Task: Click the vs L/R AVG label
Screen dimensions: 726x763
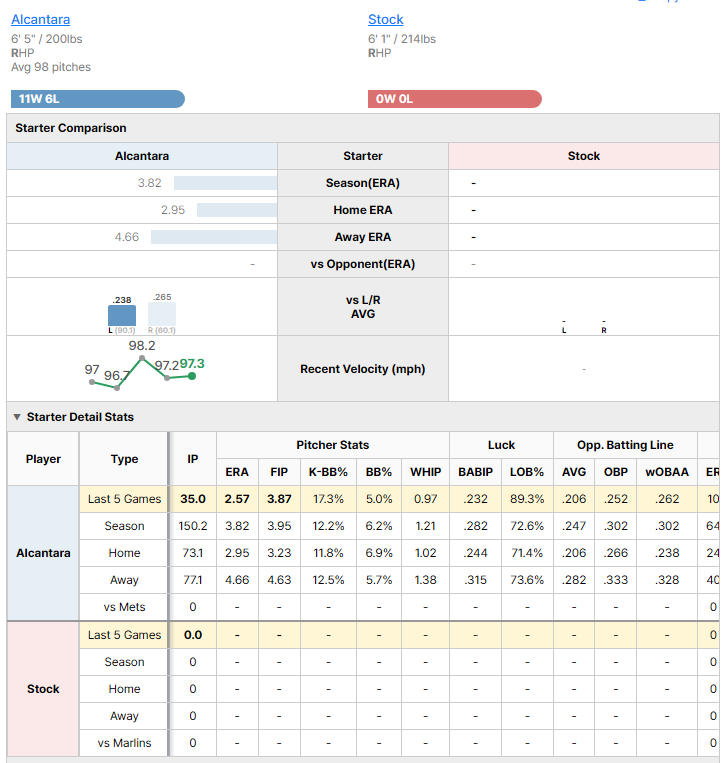Action: pos(363,307)
